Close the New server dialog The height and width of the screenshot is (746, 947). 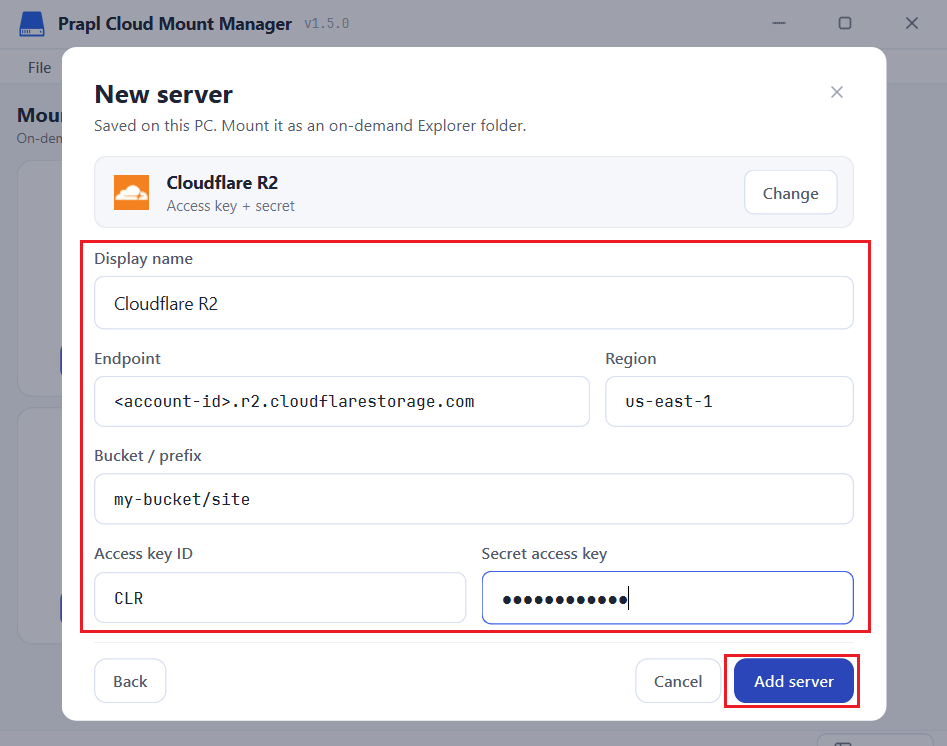pos(836,92)
